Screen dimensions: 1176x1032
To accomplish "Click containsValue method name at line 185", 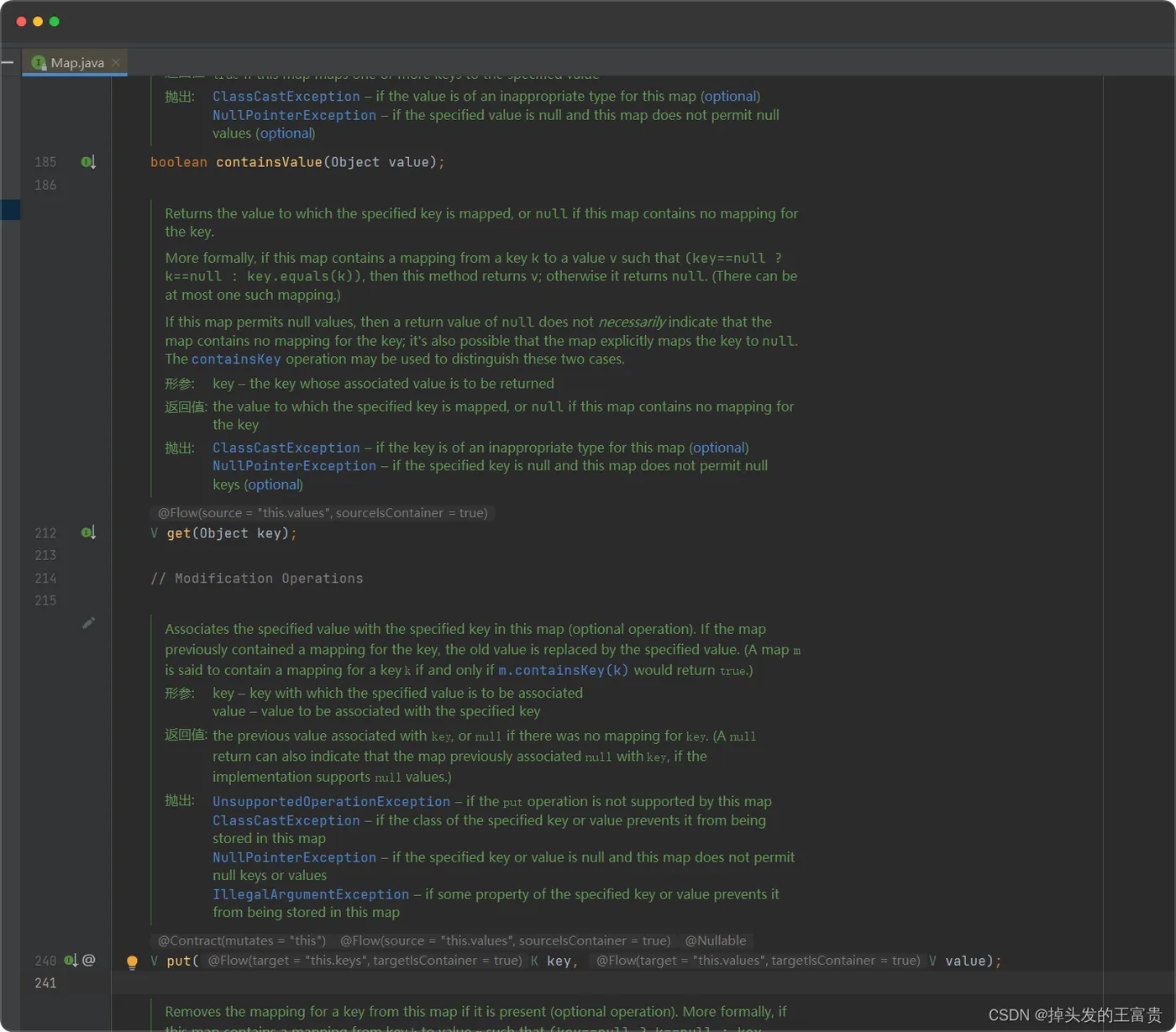I will coord(269,162).
